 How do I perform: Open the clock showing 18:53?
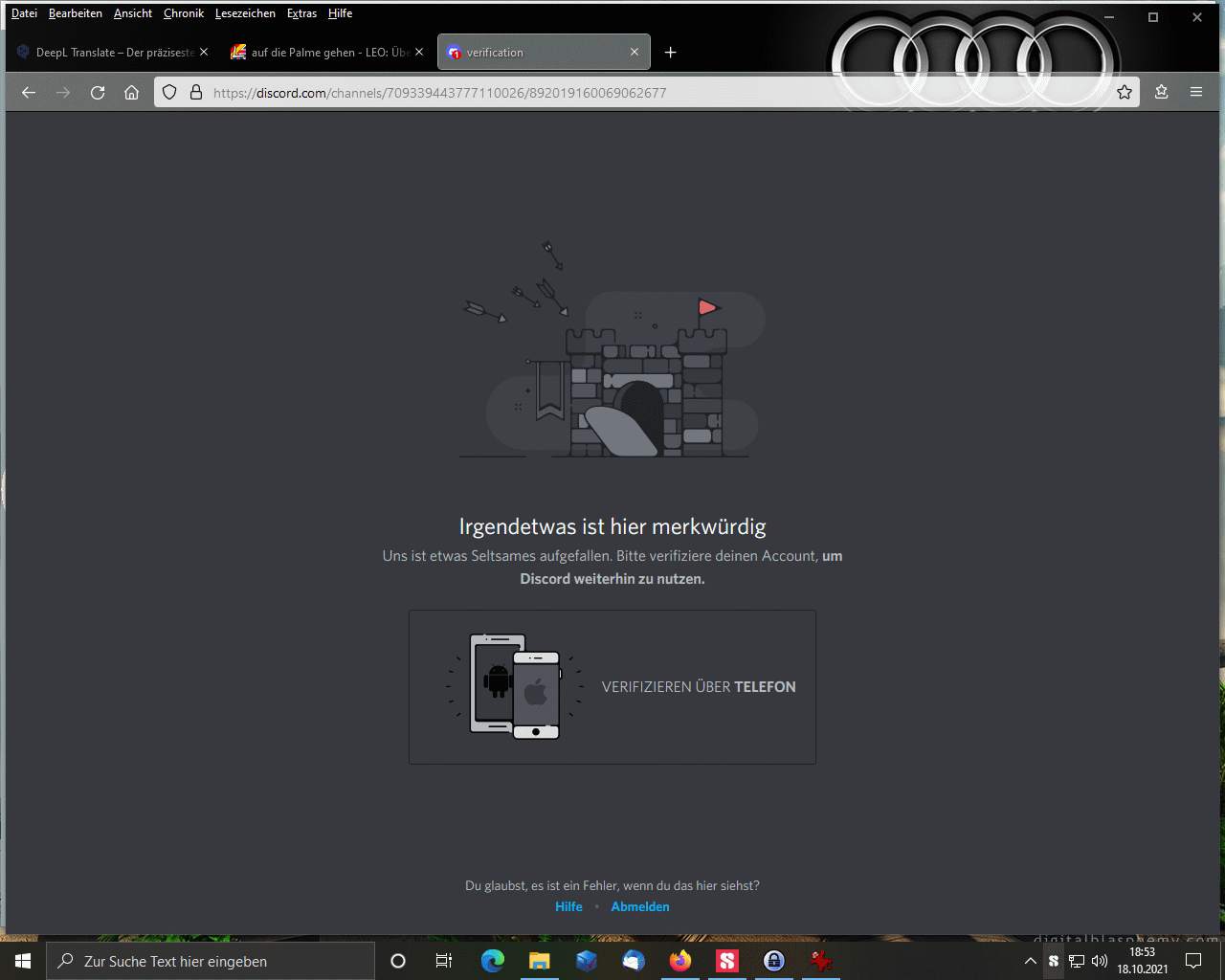pyautogui.click(x=1143, y=961)
